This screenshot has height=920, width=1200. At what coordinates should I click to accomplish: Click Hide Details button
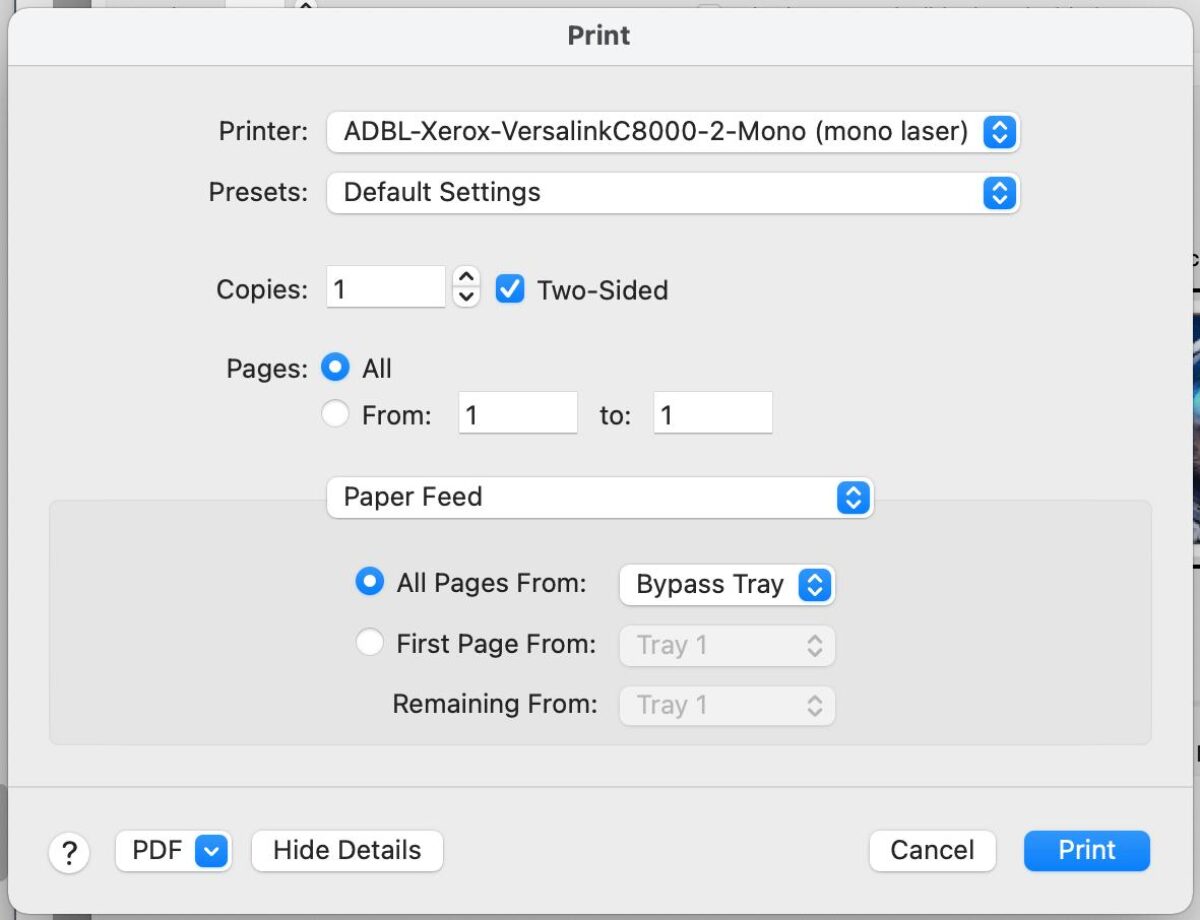(347, 851)
